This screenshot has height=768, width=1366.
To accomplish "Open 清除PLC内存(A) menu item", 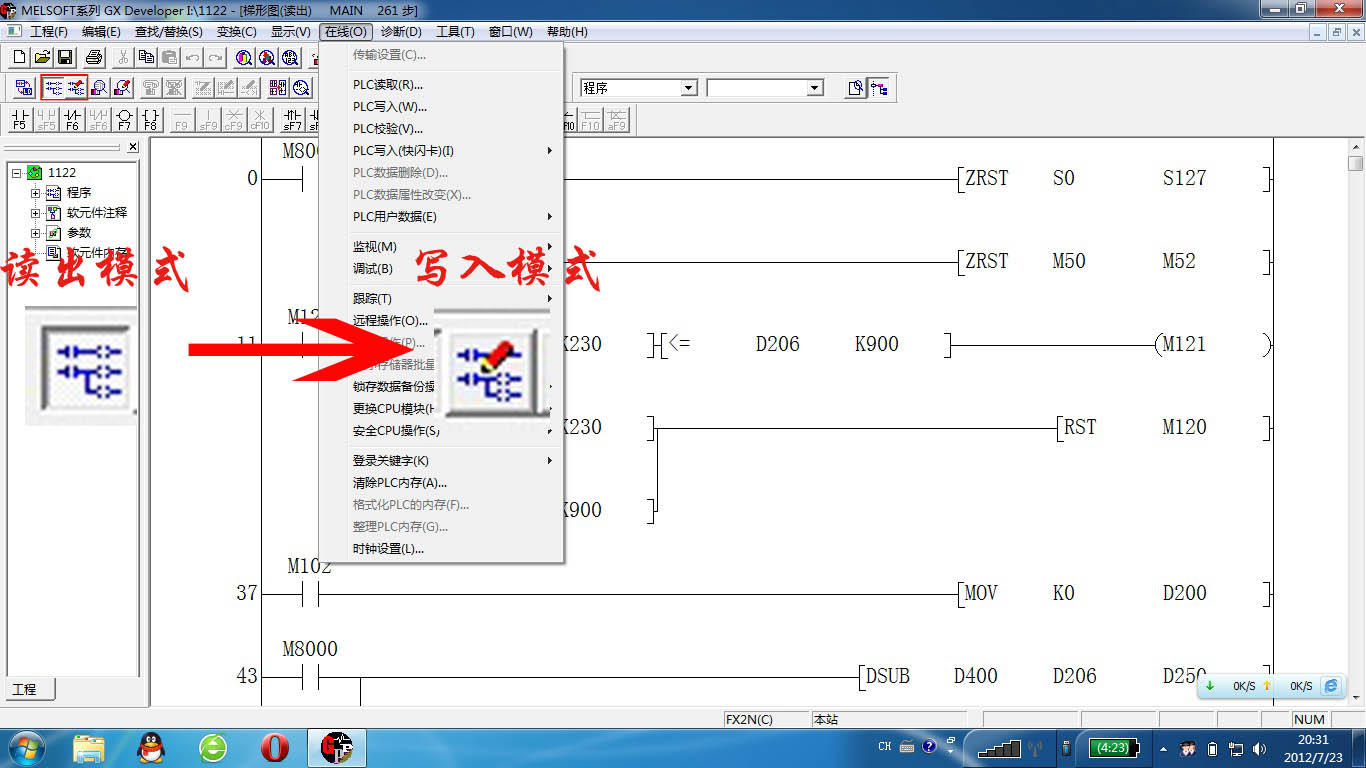I will pos(400,483).
